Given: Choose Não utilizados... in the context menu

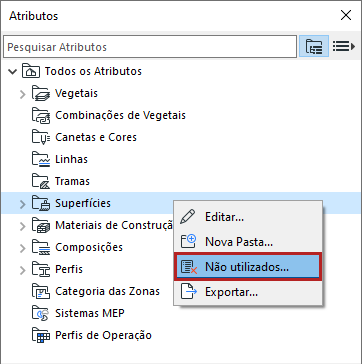Looking at the screenshot, I should coord(248,267).
